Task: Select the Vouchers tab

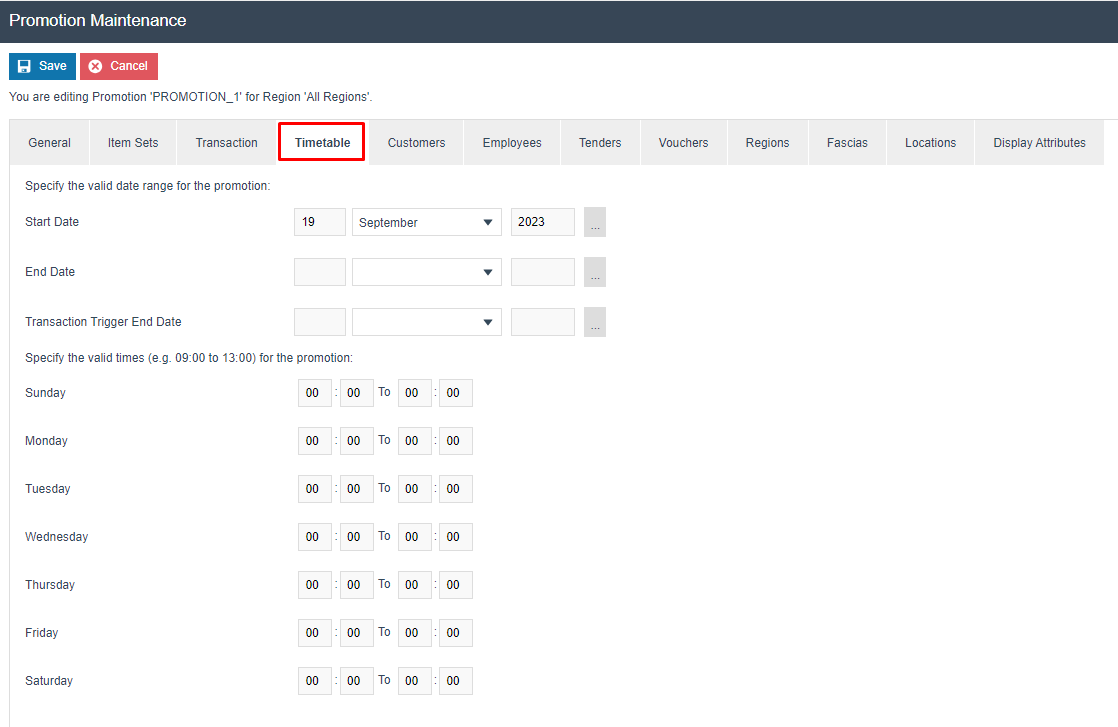Action: (683, 143)
